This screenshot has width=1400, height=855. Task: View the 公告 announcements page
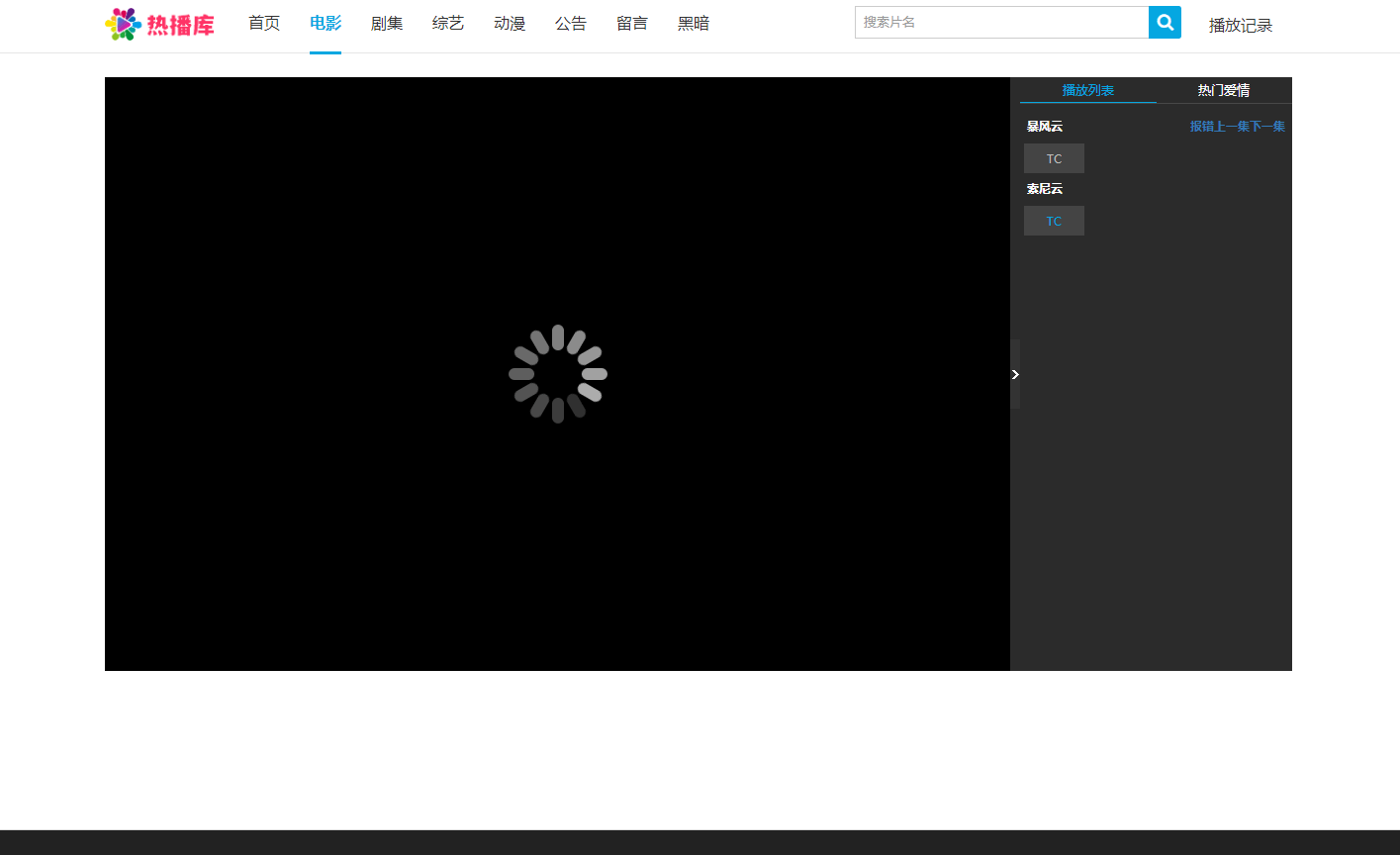[x=571, y=24]
